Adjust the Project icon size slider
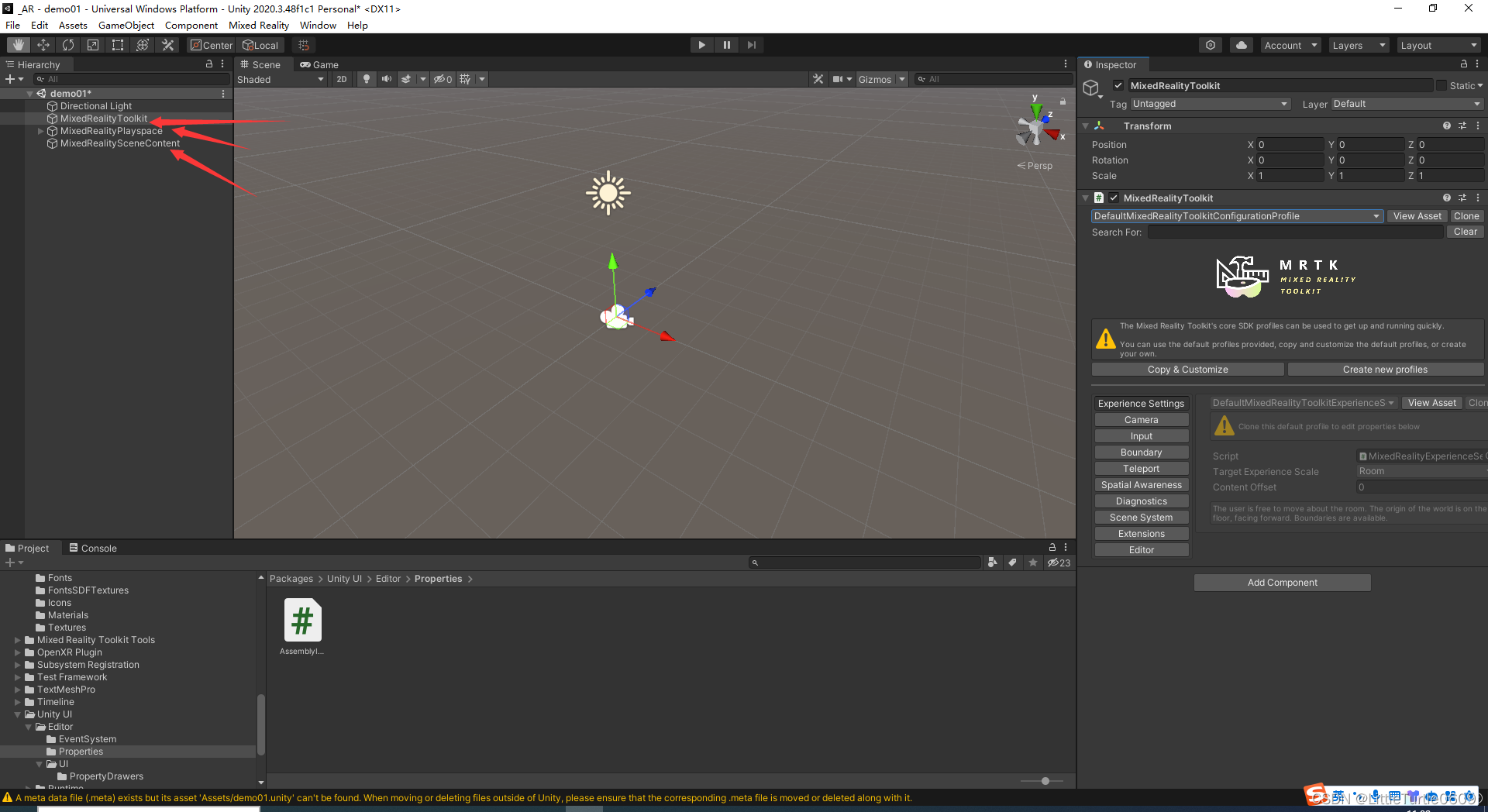 tap(1045, 781)
